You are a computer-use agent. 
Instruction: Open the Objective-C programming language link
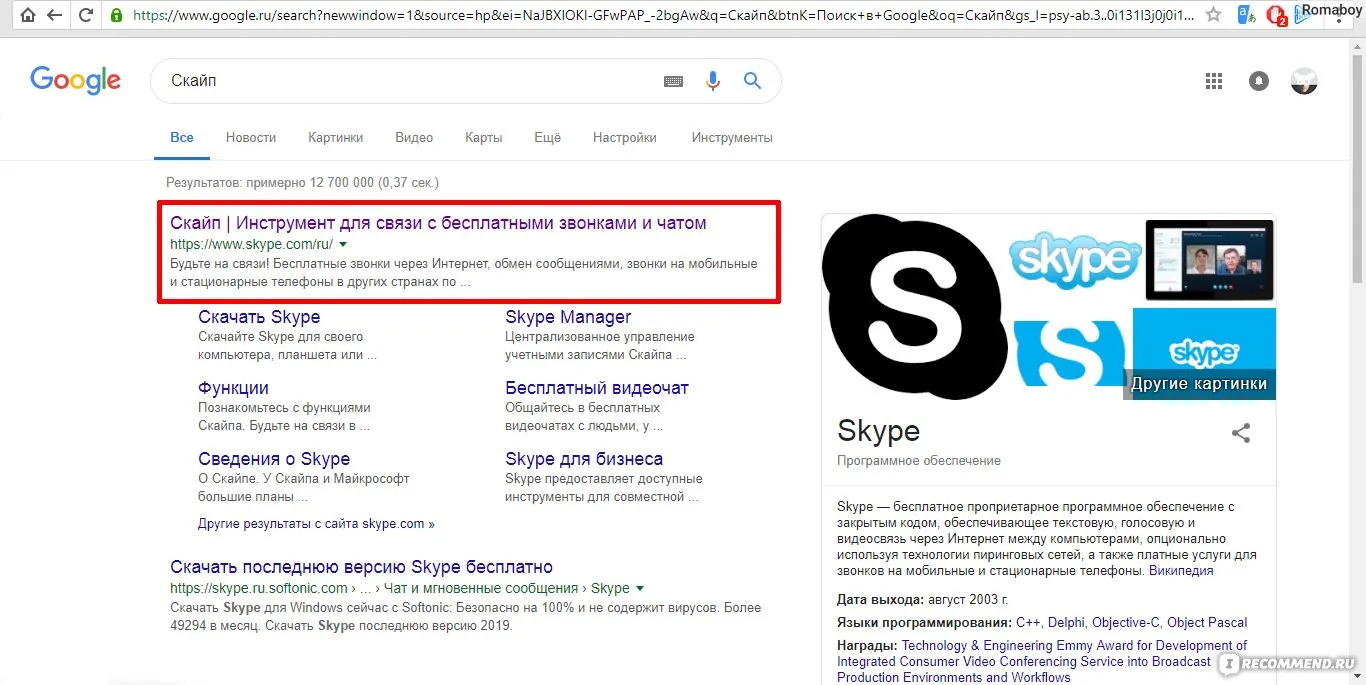[x=1125, y=622]
